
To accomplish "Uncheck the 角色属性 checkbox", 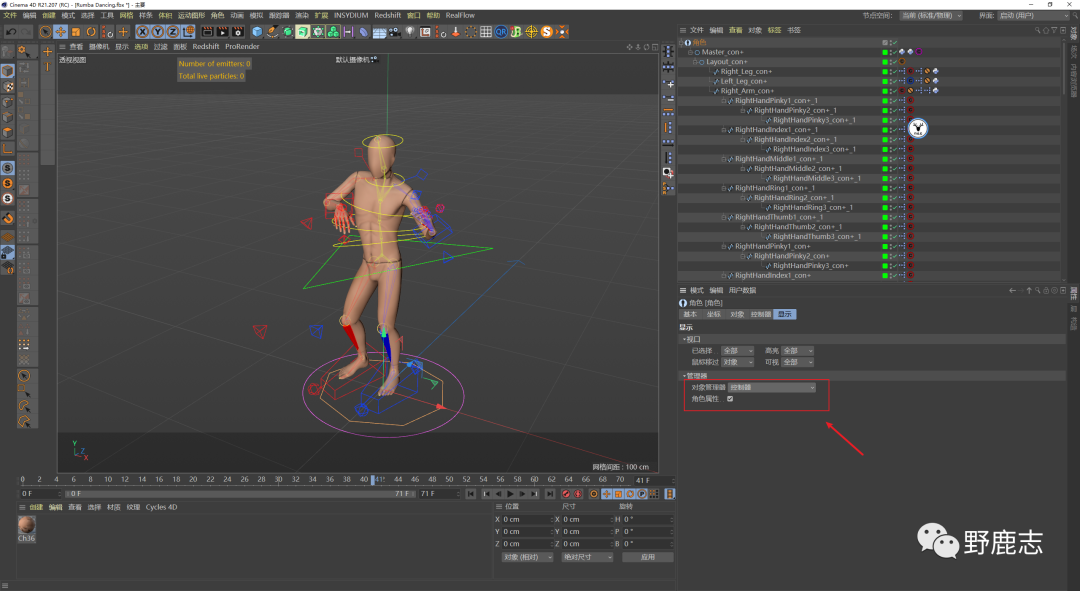I will pos(730,399).
